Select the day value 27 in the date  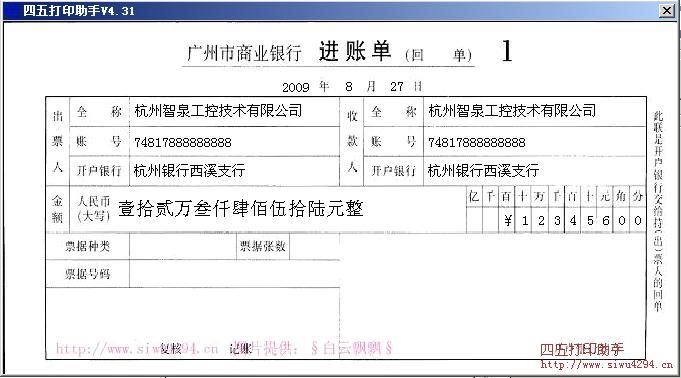[397, 87]
